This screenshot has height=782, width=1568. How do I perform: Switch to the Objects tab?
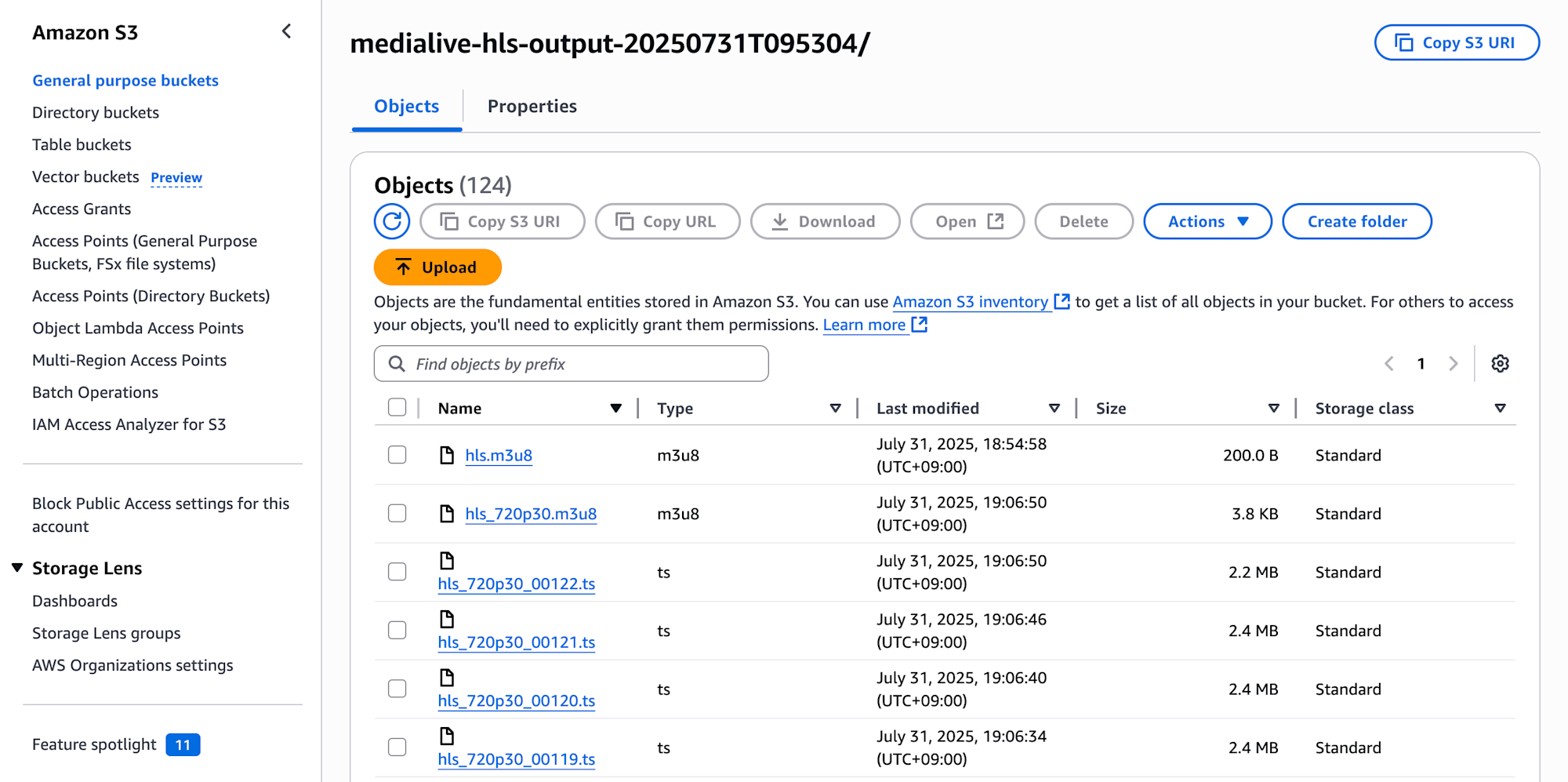coord(407,106)
